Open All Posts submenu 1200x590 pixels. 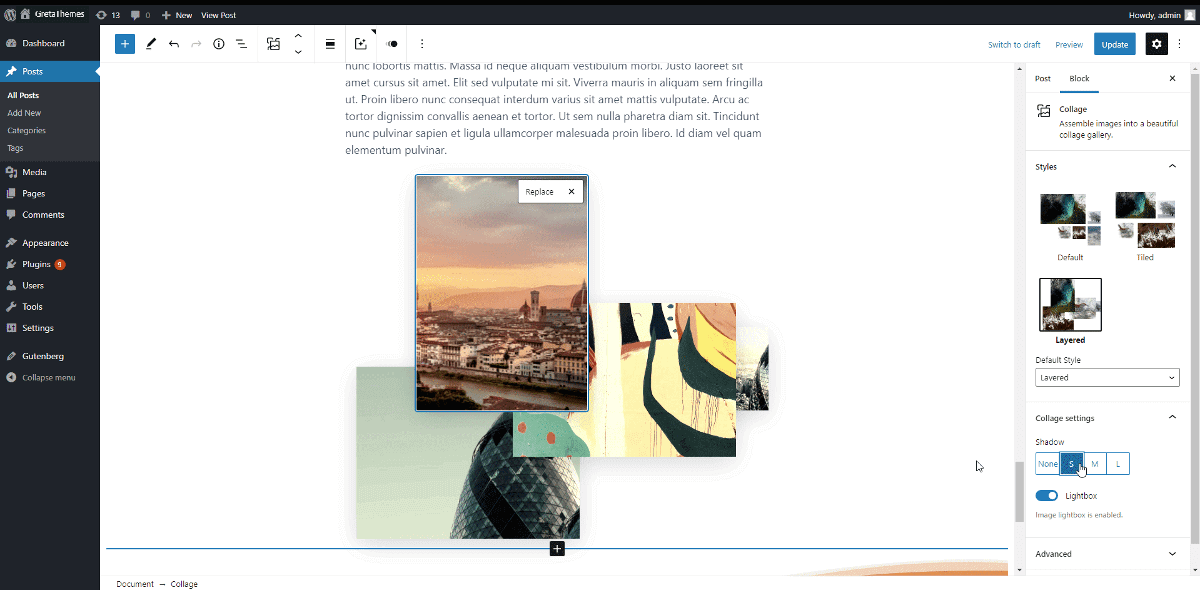click(x=23, y=95)
